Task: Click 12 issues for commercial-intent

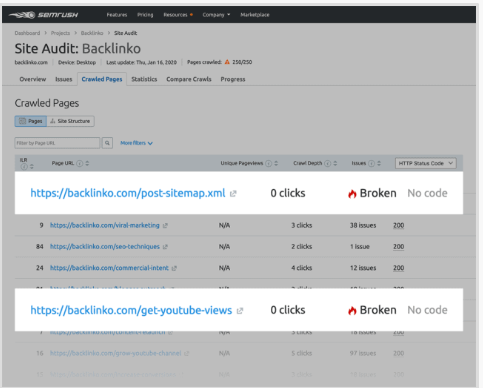Action: pos(363,268)
